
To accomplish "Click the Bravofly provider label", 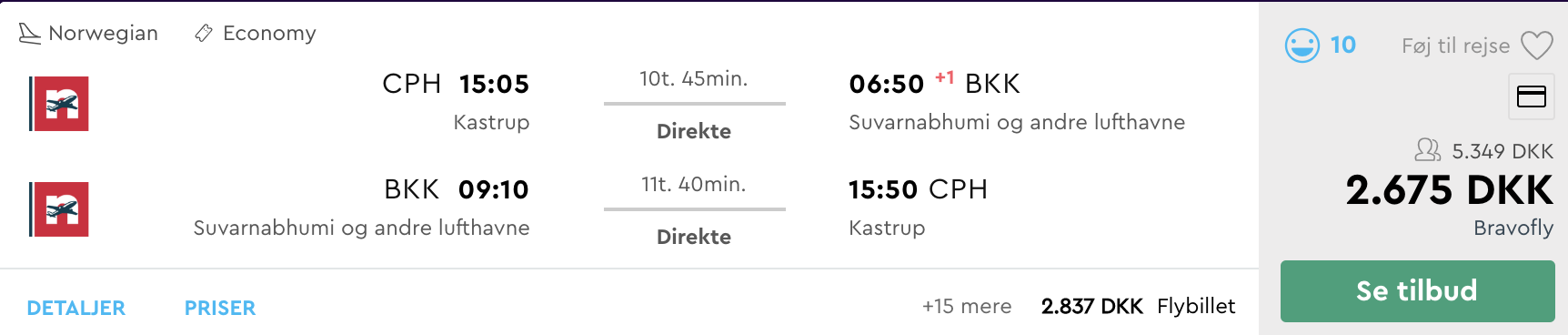I will point(1513,228).
